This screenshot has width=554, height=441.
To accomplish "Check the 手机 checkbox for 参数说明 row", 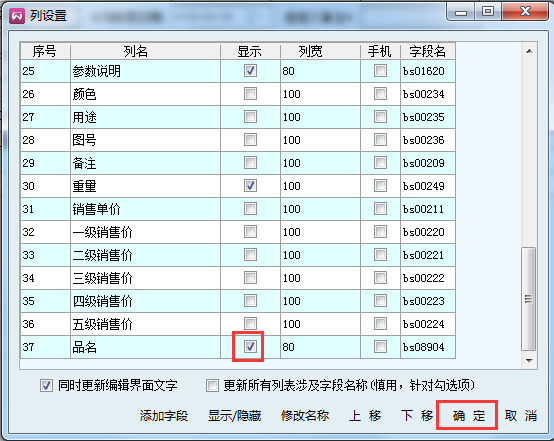I will pyautogui.click(x=380, y=71).
